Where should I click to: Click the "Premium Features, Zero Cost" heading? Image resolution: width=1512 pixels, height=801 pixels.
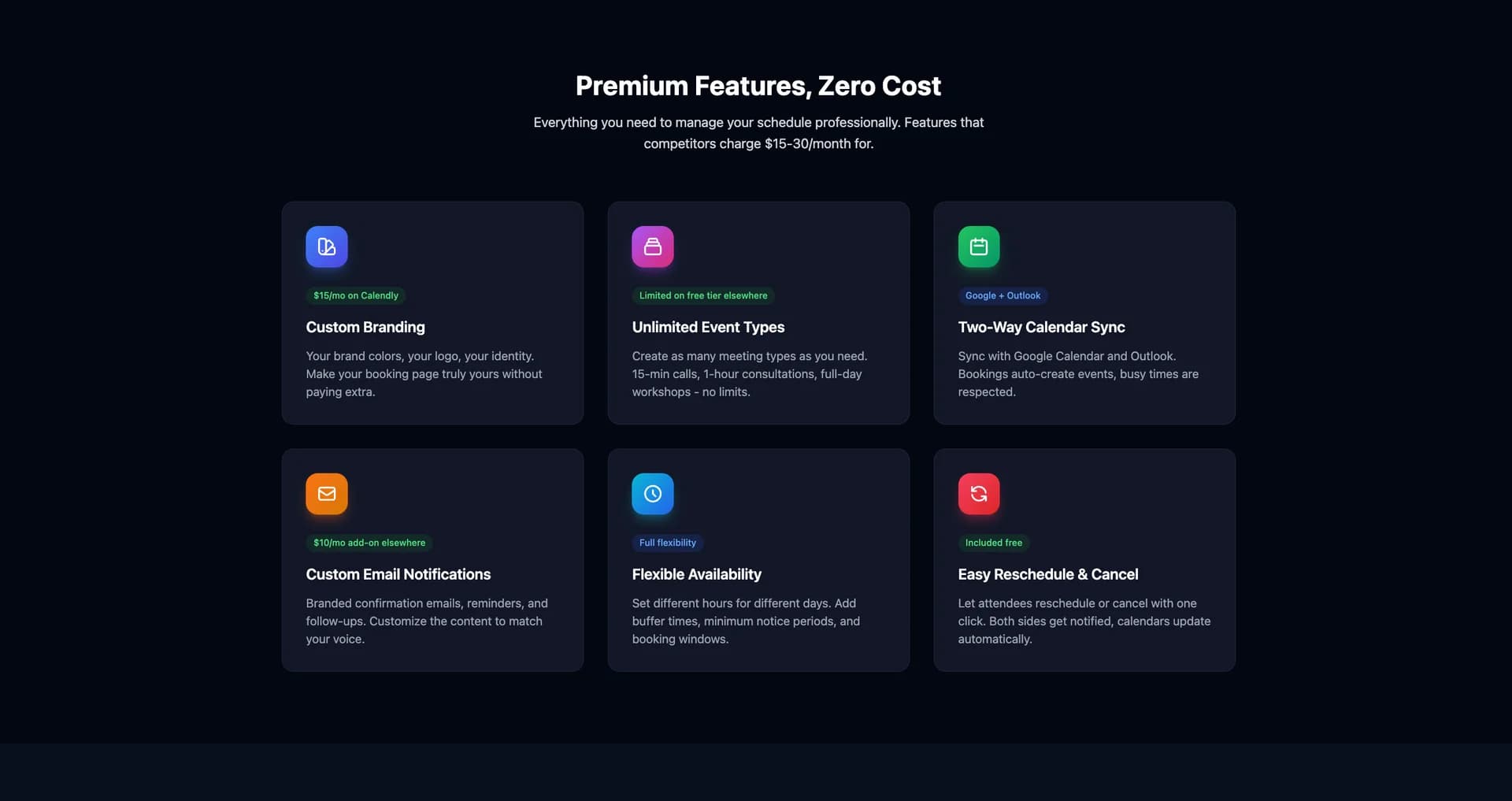click(x=758, y=86)
